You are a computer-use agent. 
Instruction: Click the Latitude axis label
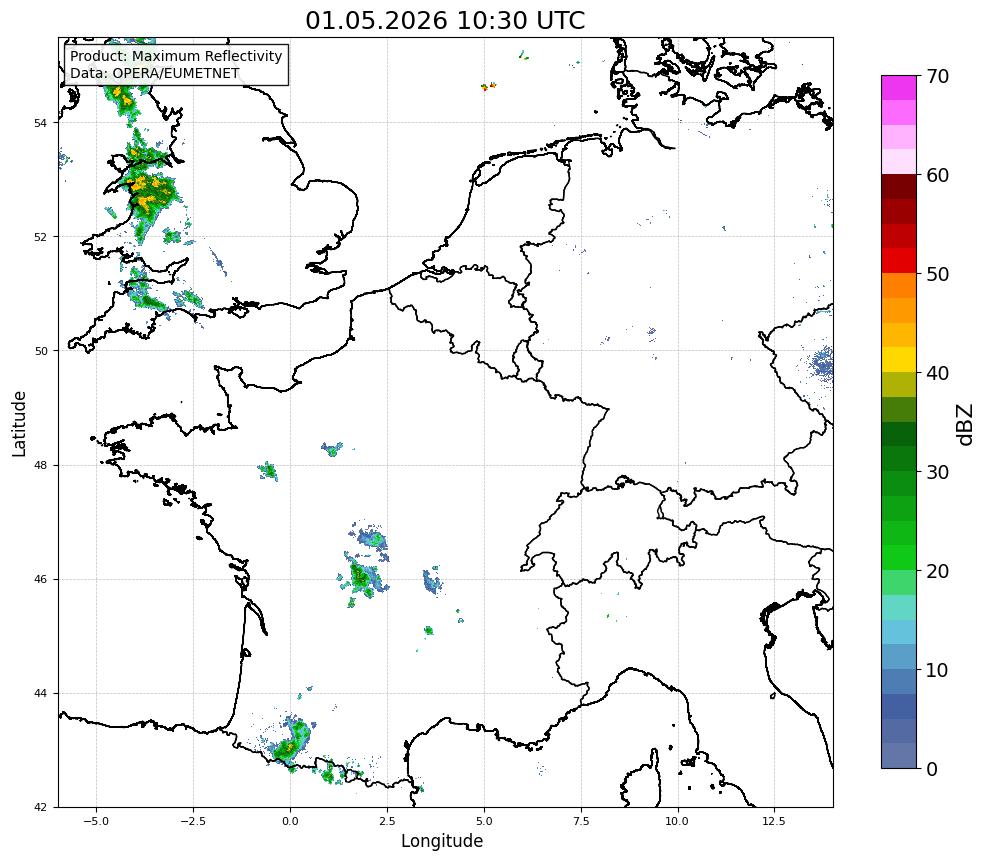[x=19, y=423]
